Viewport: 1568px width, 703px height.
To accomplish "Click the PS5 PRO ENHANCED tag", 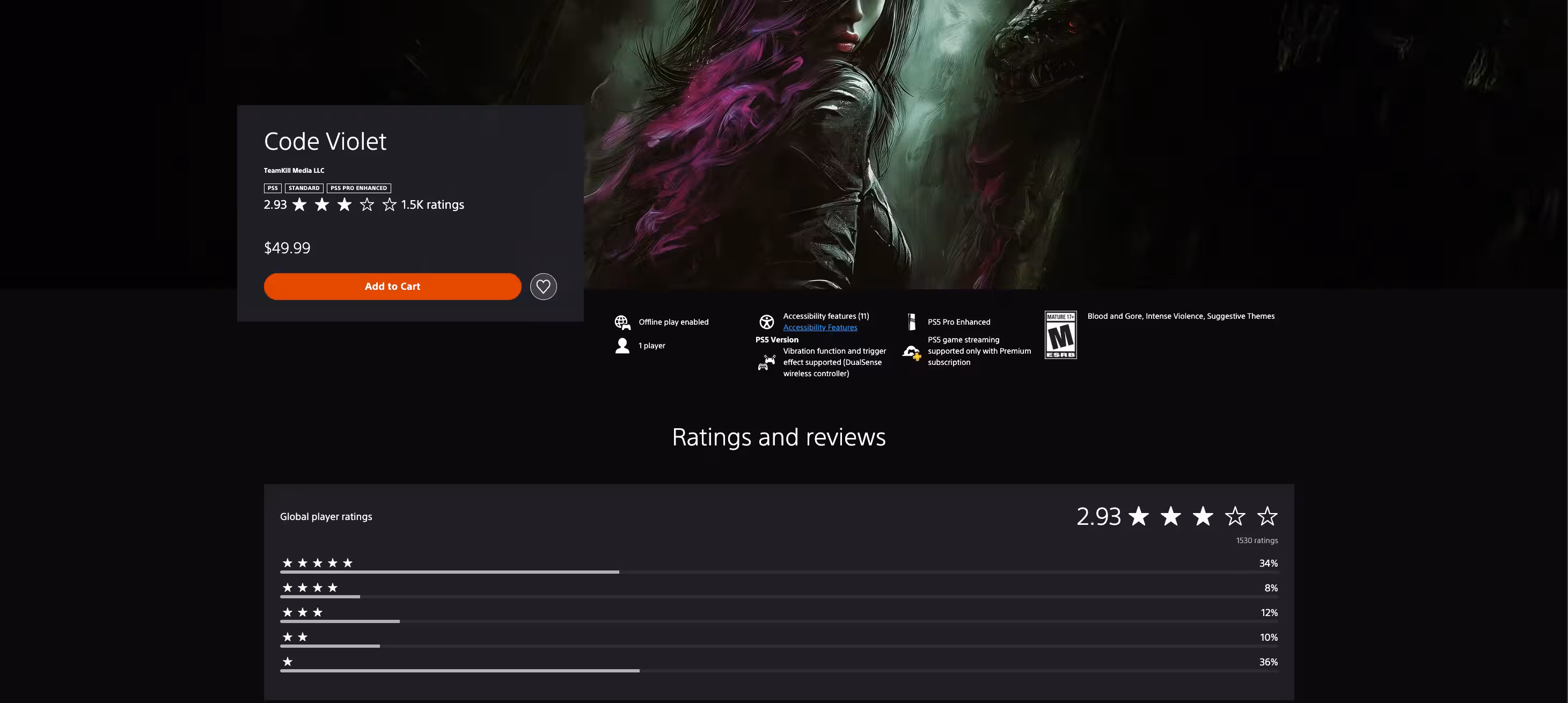I will point(358,188).
